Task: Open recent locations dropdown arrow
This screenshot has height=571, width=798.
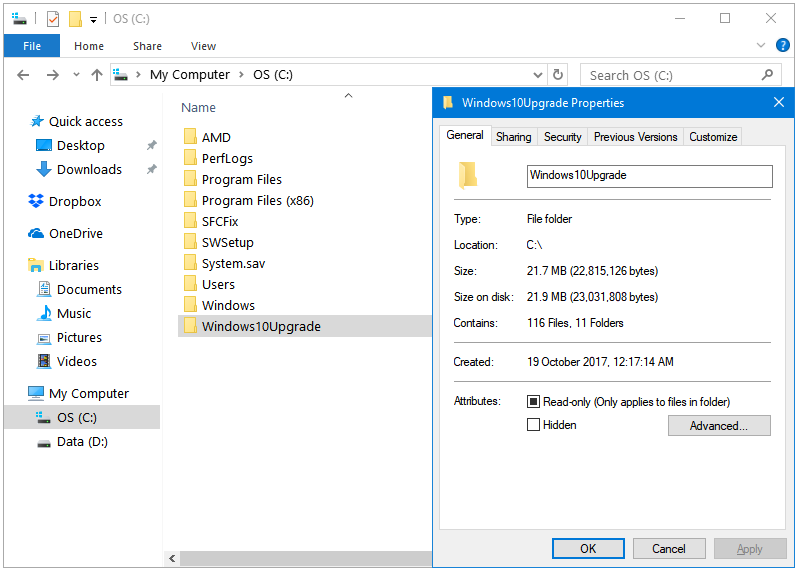Action: point(76,75)
